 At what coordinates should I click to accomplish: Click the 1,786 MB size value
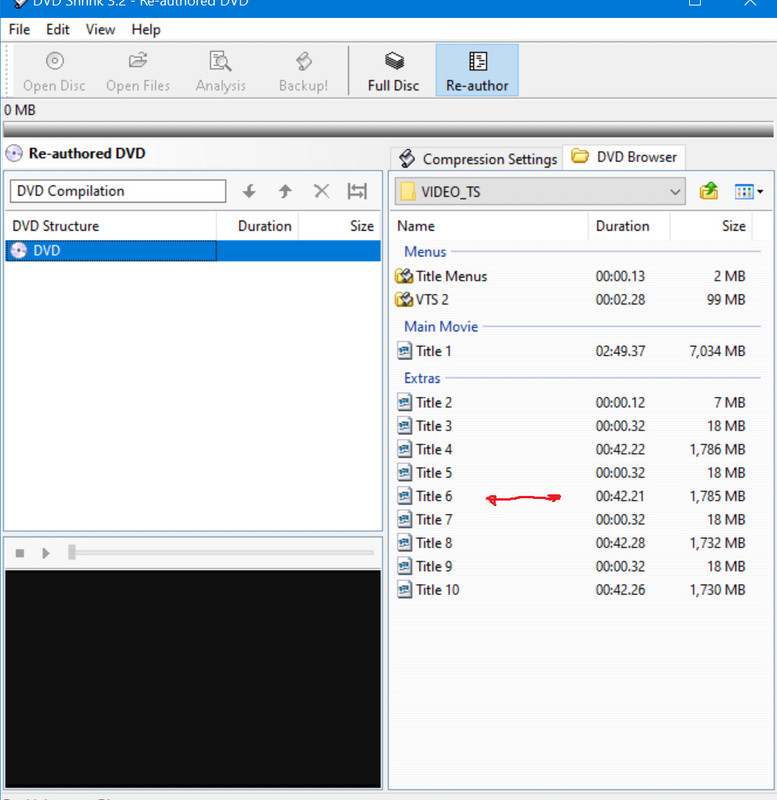[x=717, y=449]
